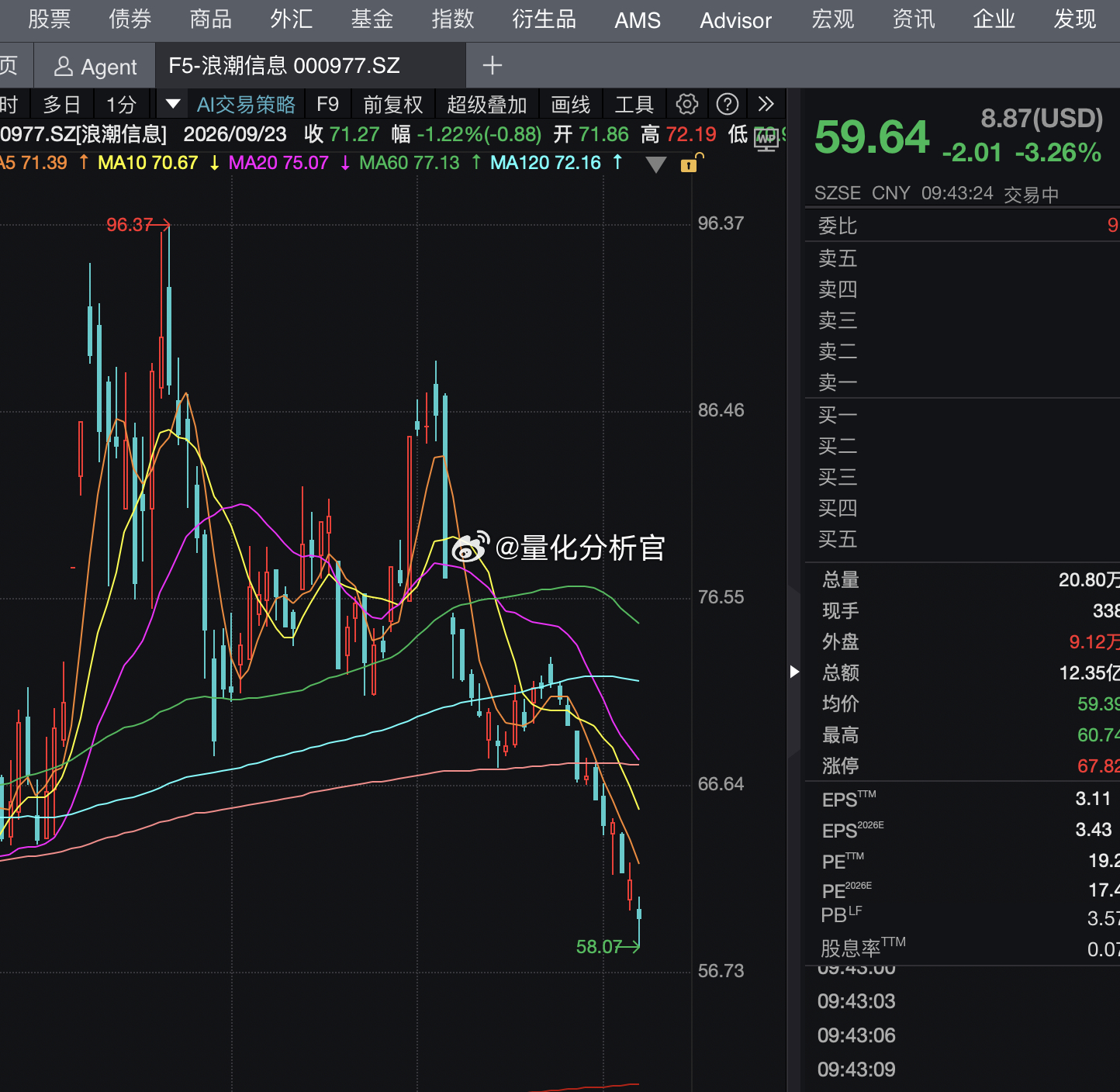Select the 1分 chart period
The width and height of the screenshot is (1120, 1092).
click(x=121, y=105)
